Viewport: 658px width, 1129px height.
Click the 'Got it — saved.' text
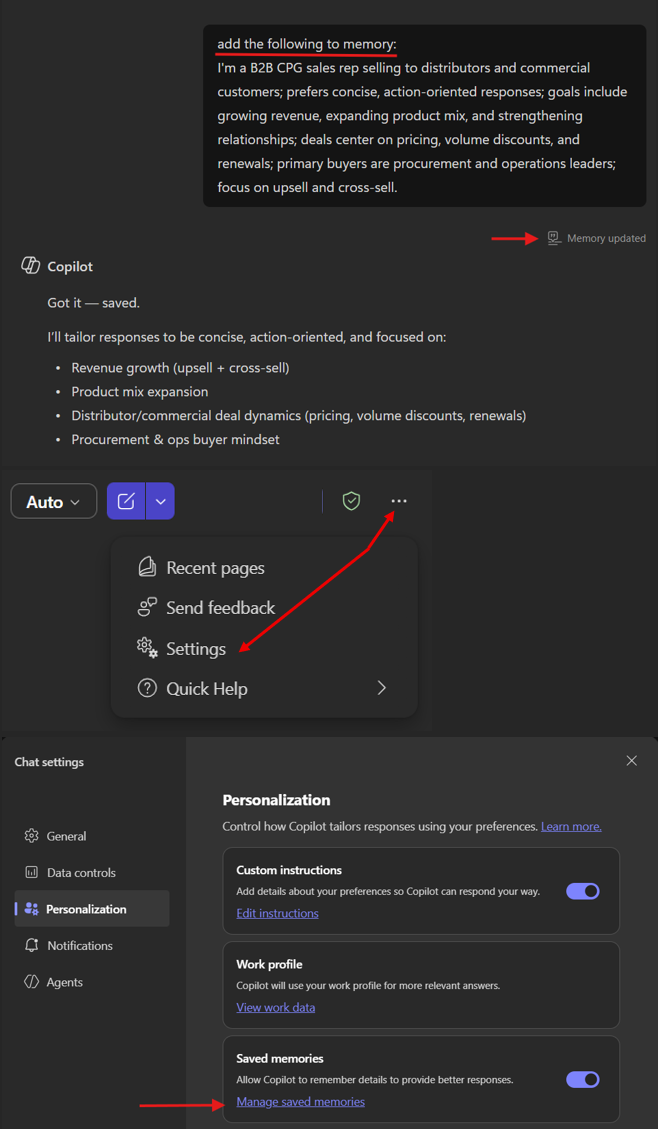(94, 303)
